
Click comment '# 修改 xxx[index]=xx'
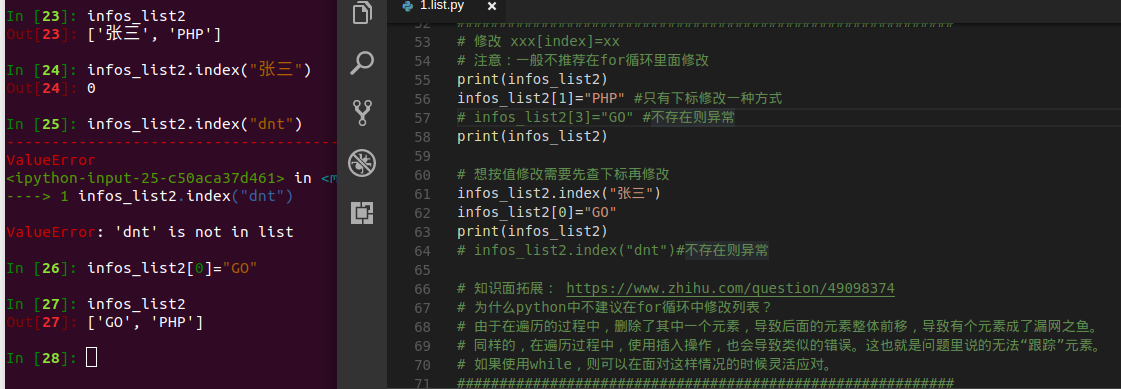(538, 41)
